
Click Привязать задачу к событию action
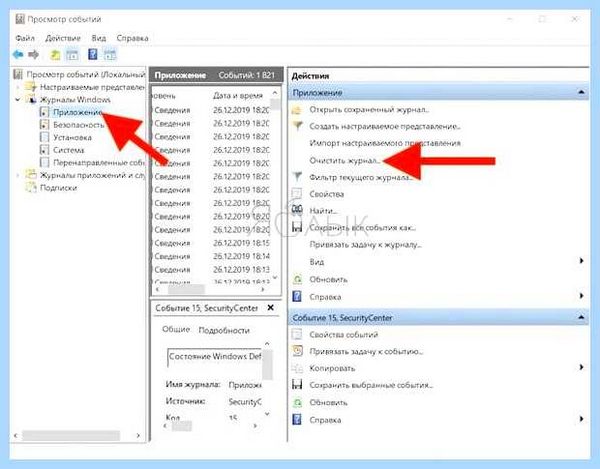pos(366,352)
